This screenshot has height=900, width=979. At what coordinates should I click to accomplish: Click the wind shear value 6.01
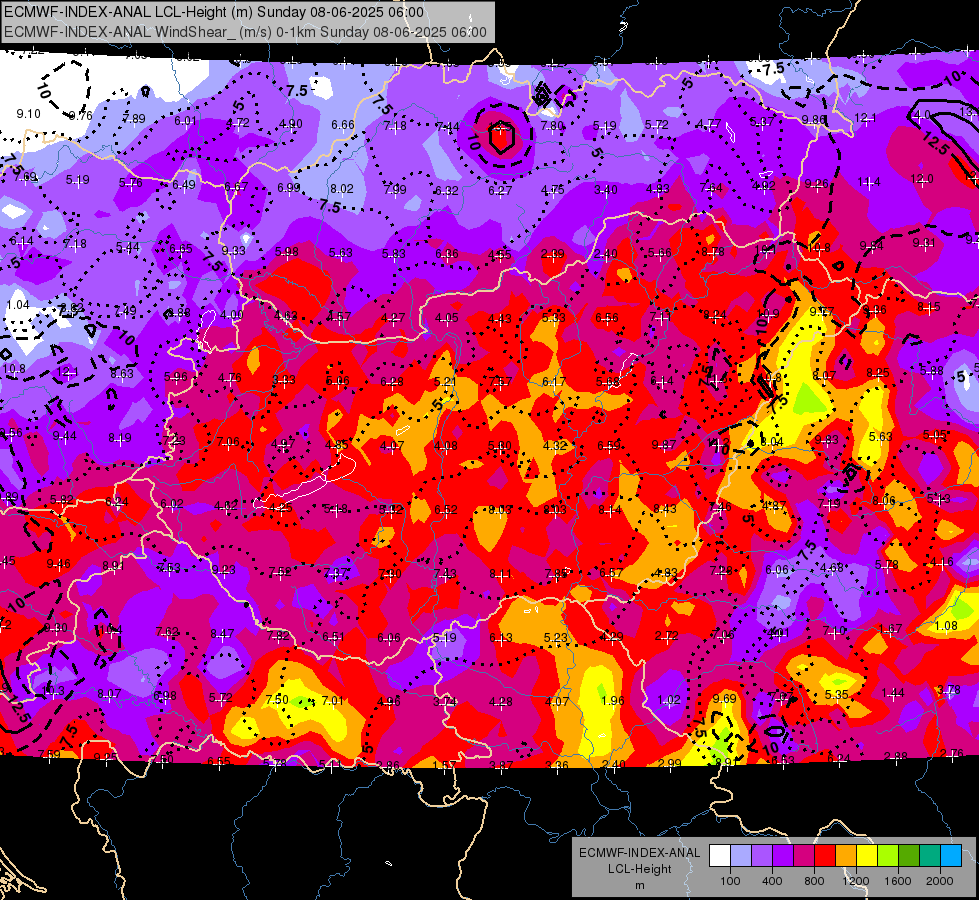(185, 121)
